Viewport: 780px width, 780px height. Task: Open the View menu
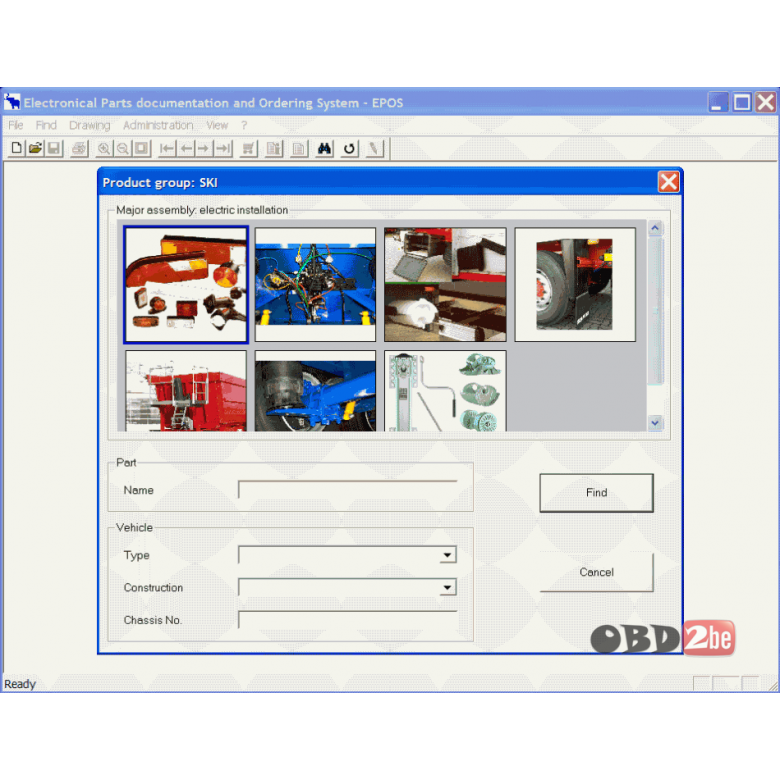pyautogui.click(x=217, y=125)
